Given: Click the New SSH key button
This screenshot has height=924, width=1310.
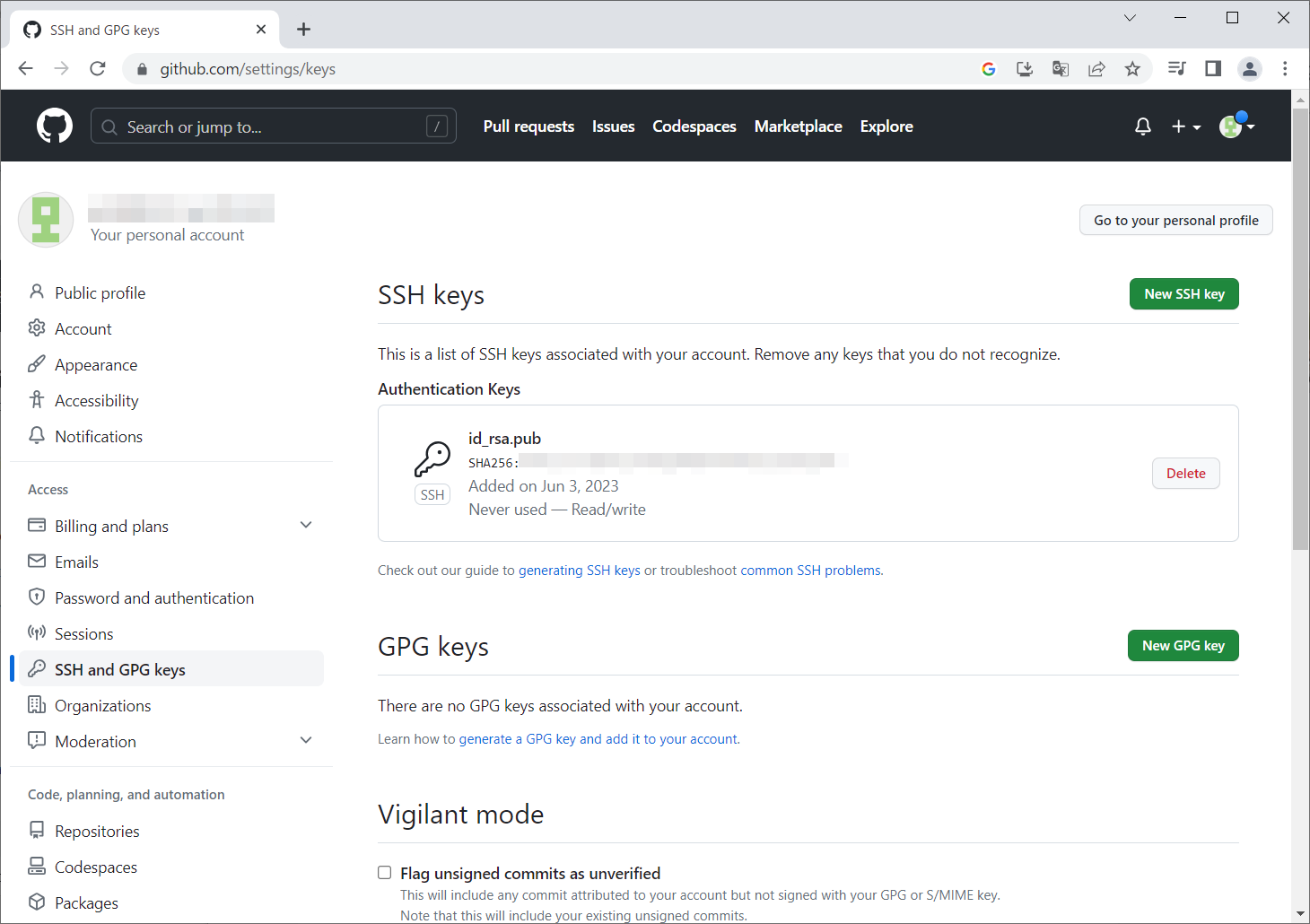Looking at the screenshot, I should tap(1183, 294).
